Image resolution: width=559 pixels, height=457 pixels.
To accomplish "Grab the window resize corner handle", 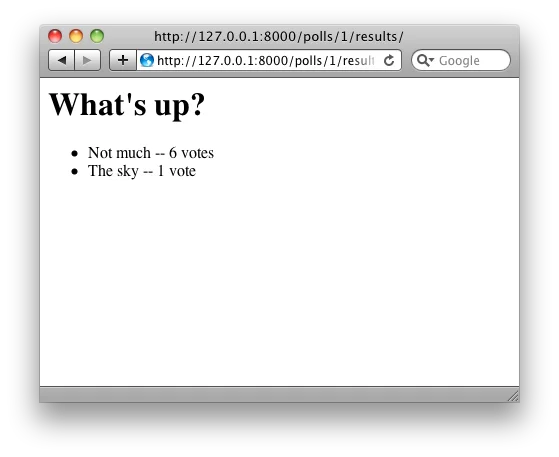I will coord(513,396).
